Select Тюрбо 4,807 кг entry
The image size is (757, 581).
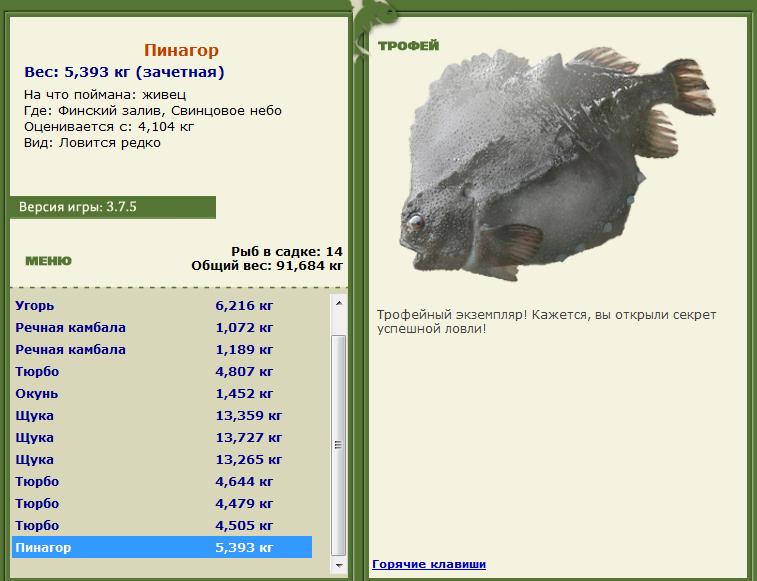[162, 371]
